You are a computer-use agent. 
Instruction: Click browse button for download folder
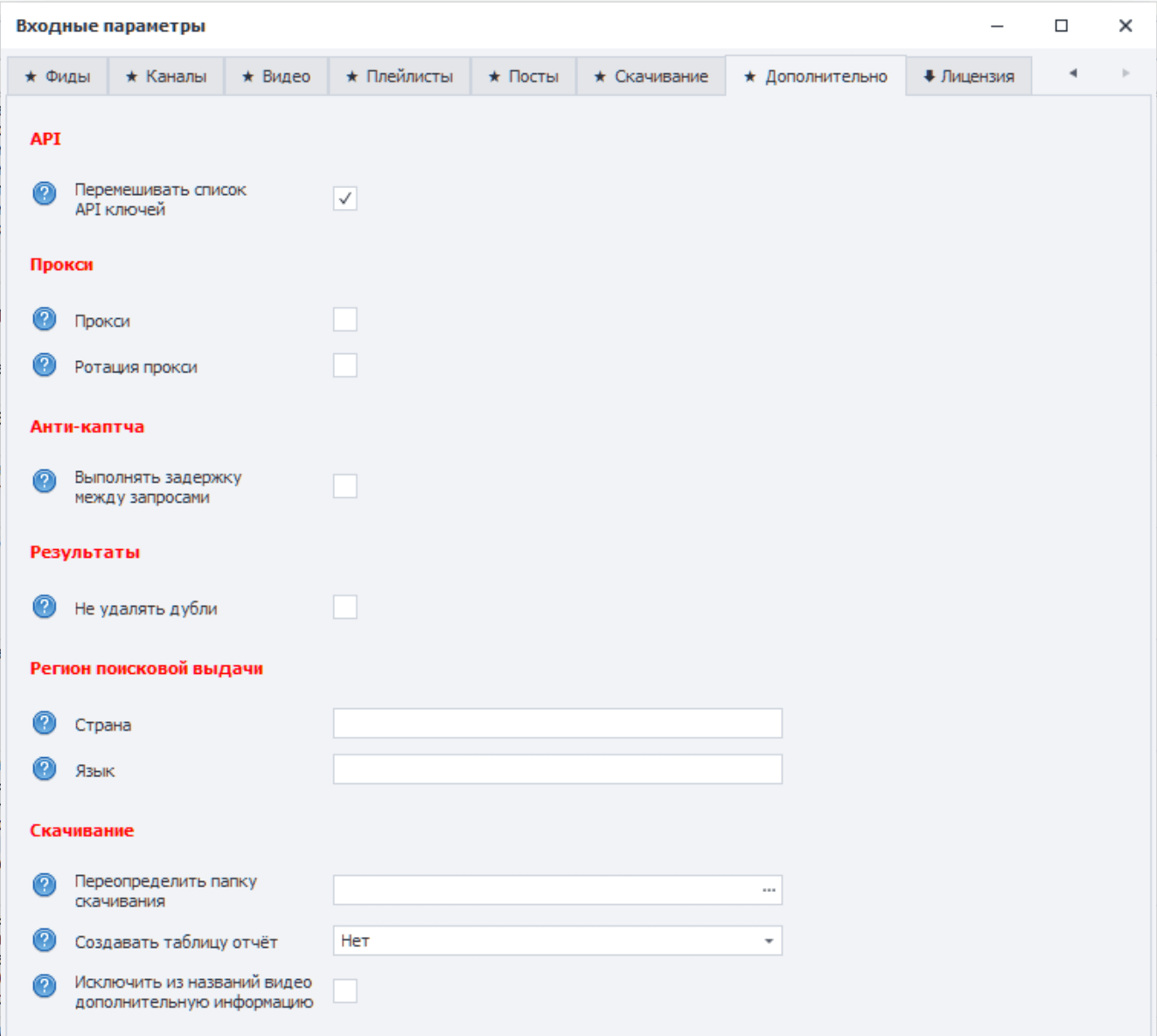pos(769,891)
